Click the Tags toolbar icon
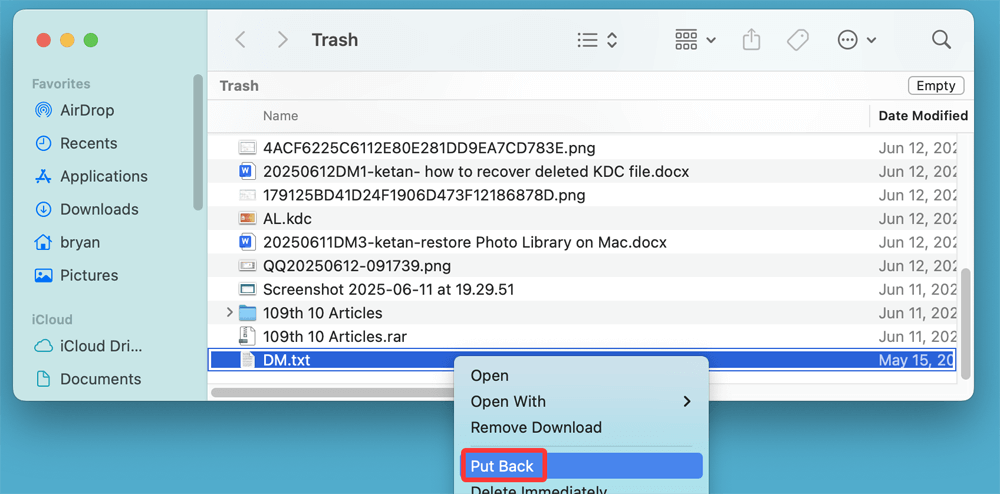The height and width of the screenshot is (494, 1000). coord(797,40)
